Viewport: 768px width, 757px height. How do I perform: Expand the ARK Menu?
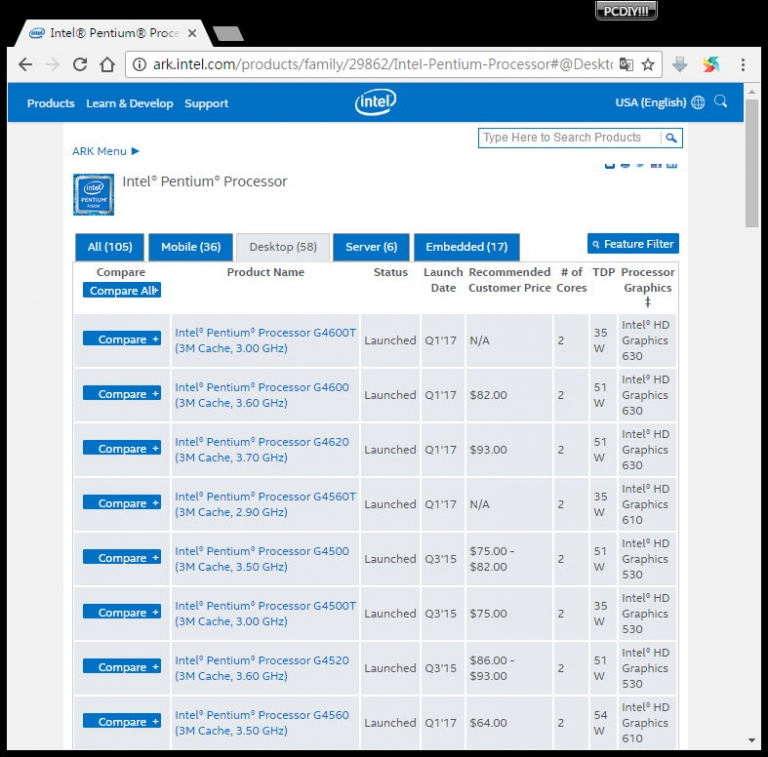106,151
